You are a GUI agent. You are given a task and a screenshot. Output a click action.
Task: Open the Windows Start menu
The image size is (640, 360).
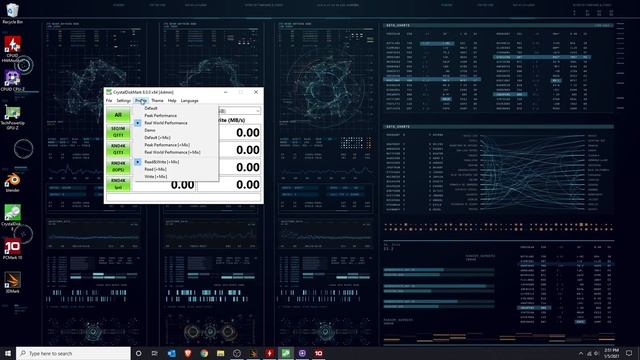(8, 353)
